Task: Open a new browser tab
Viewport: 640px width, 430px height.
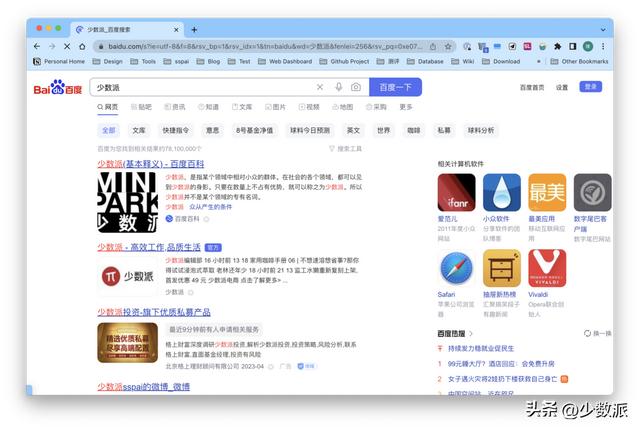Action: point(194,30)
